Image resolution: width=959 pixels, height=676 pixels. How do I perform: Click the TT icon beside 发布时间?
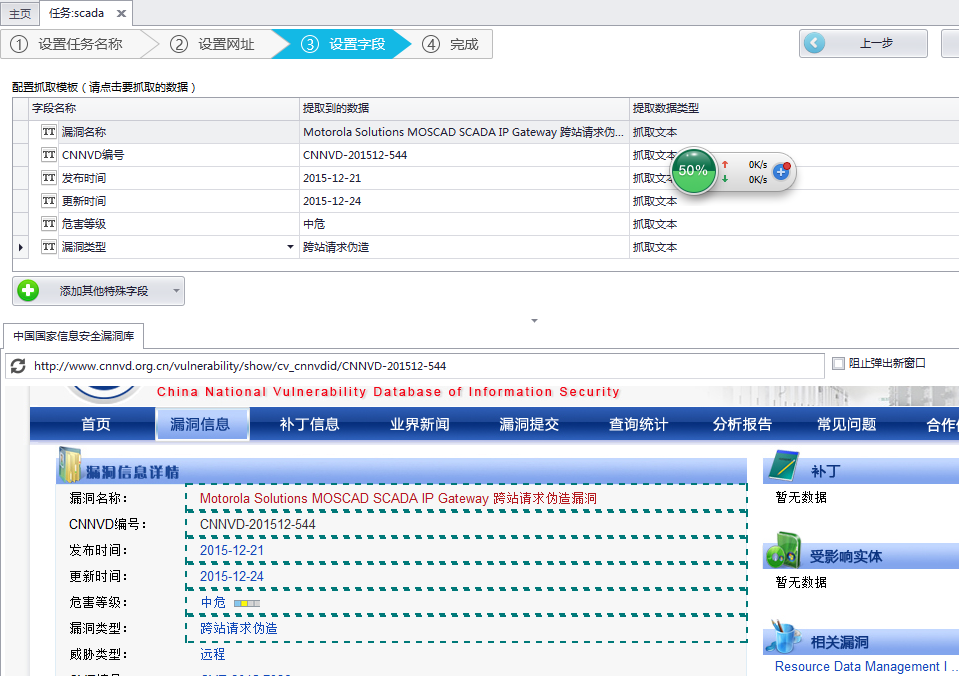[49, 178]
